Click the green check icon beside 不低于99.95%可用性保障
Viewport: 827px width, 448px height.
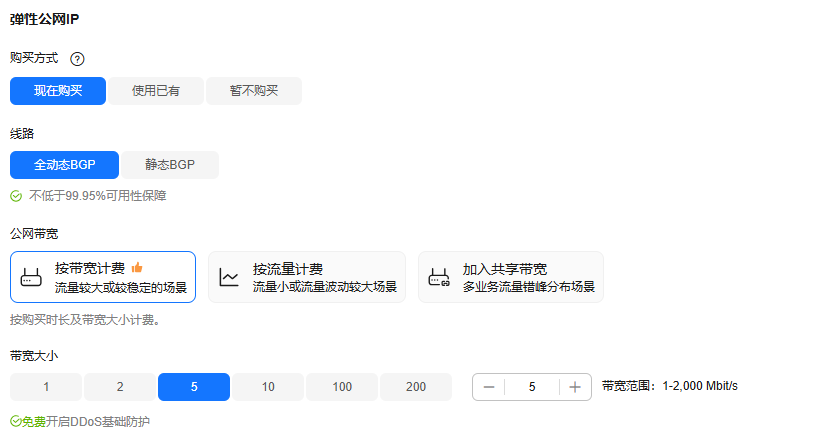point(16,196)
